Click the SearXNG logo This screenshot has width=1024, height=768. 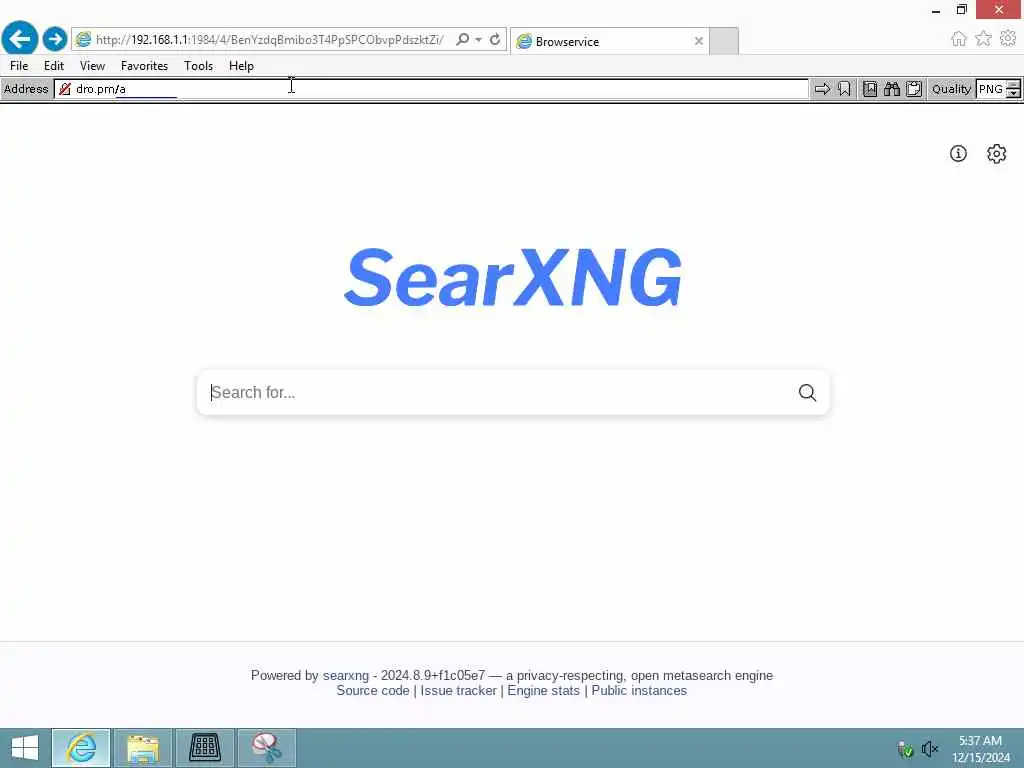click(513, 277)
